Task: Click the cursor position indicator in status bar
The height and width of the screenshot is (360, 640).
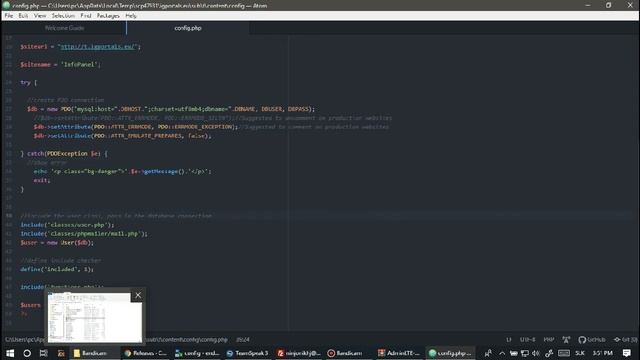Action: click(243, 340)
